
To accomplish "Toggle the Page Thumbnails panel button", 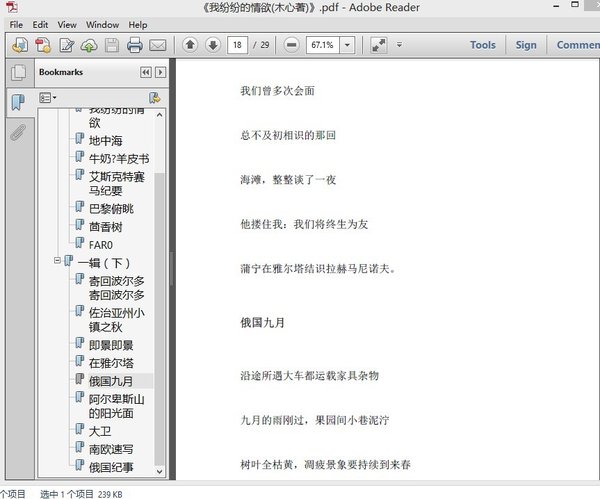I will click(18, 73).
